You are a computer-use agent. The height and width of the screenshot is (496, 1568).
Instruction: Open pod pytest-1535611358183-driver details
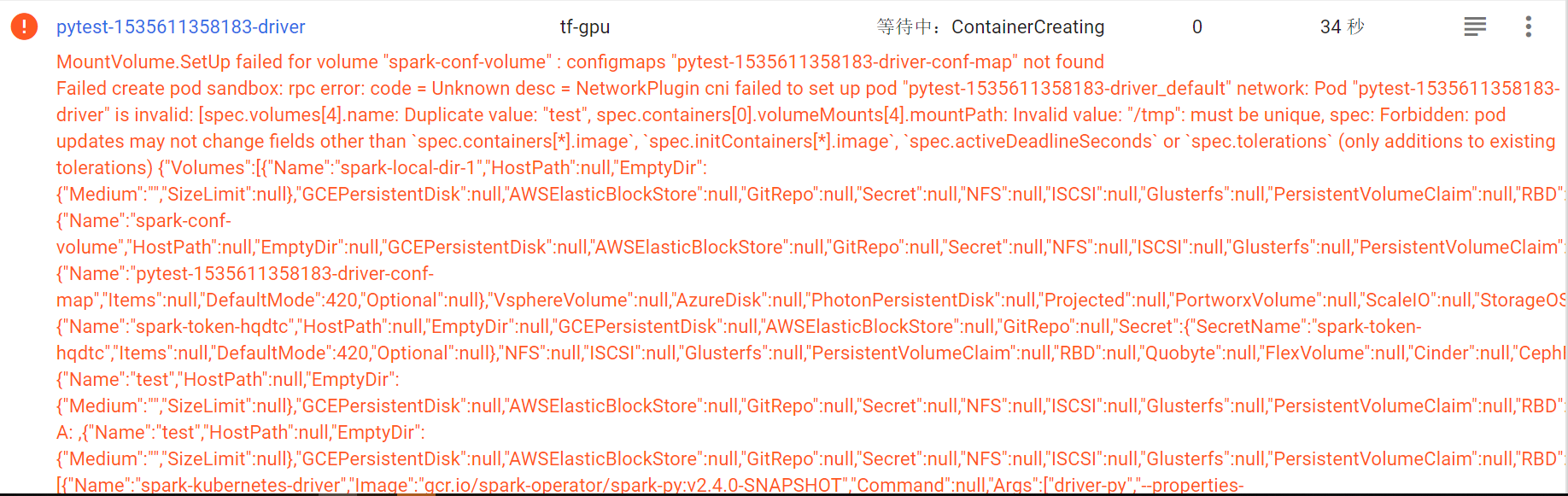click(x=180, y=26)
